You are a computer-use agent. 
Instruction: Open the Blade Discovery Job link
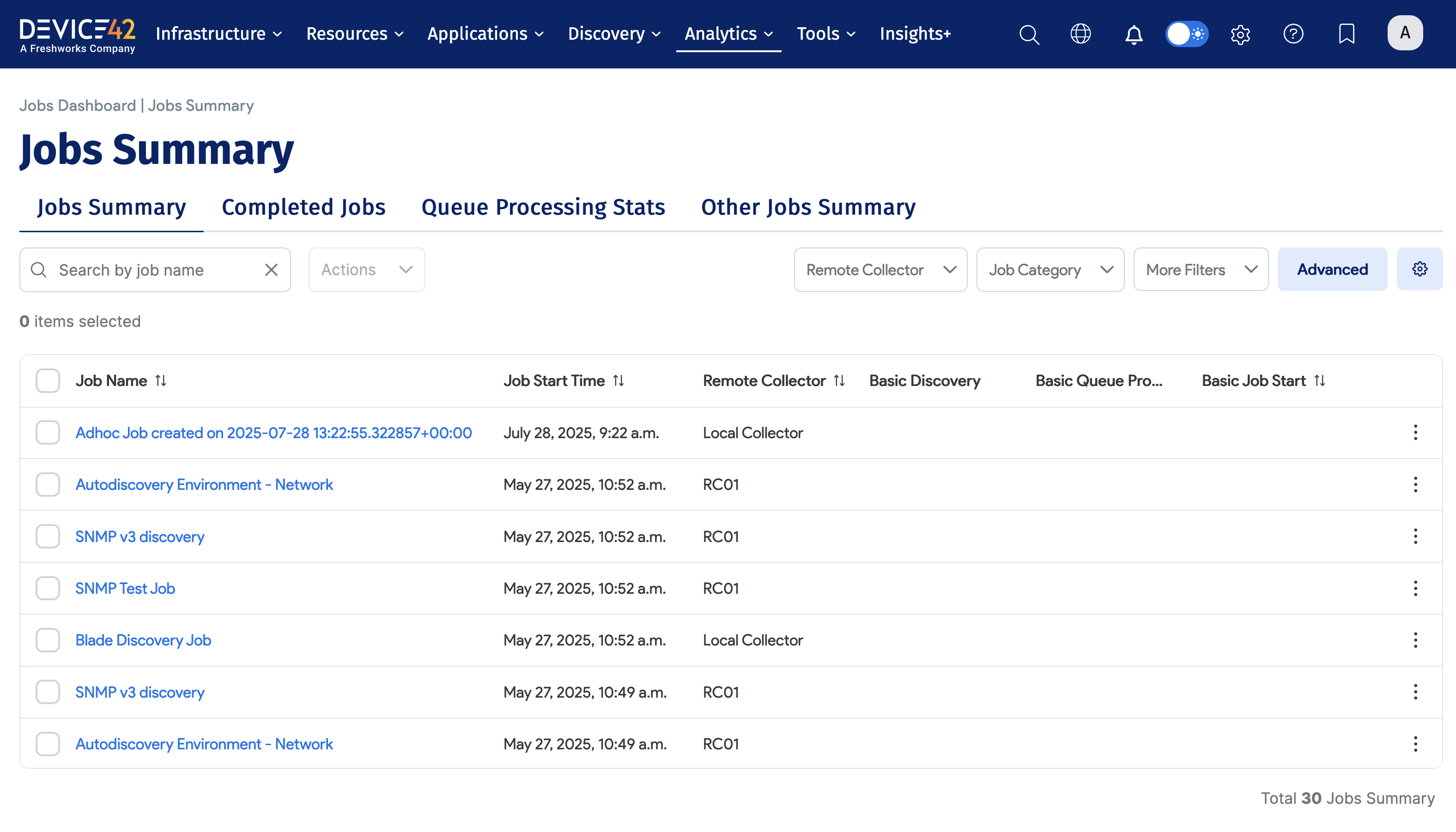(144, 640)
